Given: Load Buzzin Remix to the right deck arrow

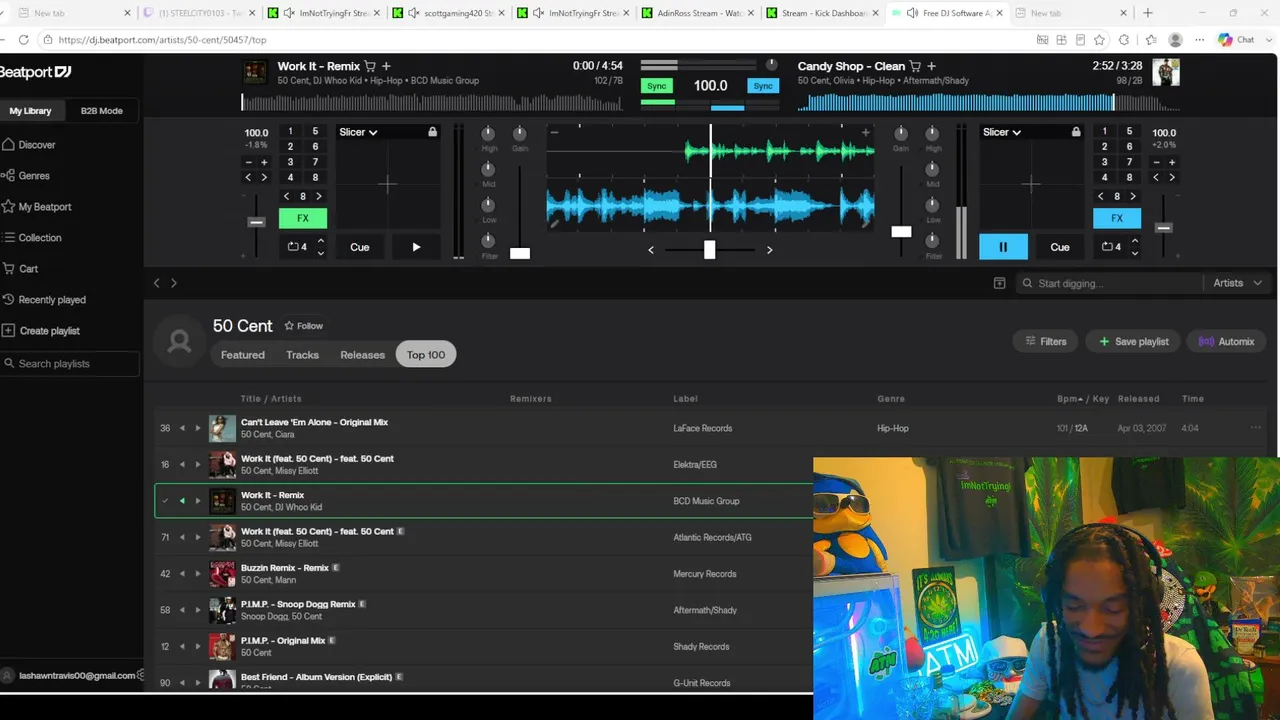Looking at the screenshot, I should 198,574.
